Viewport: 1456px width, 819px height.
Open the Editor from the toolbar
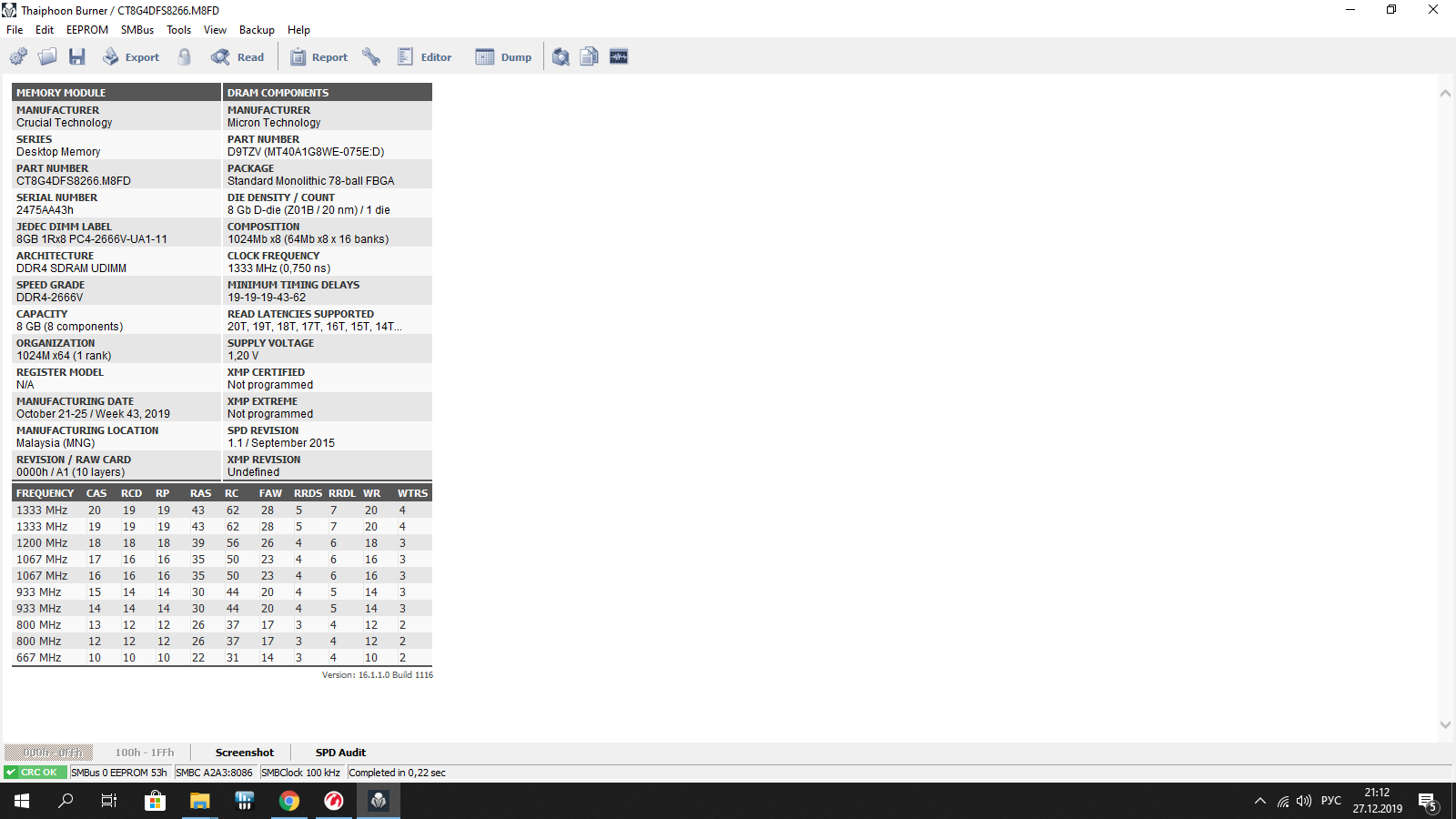(x=424, y=57)
